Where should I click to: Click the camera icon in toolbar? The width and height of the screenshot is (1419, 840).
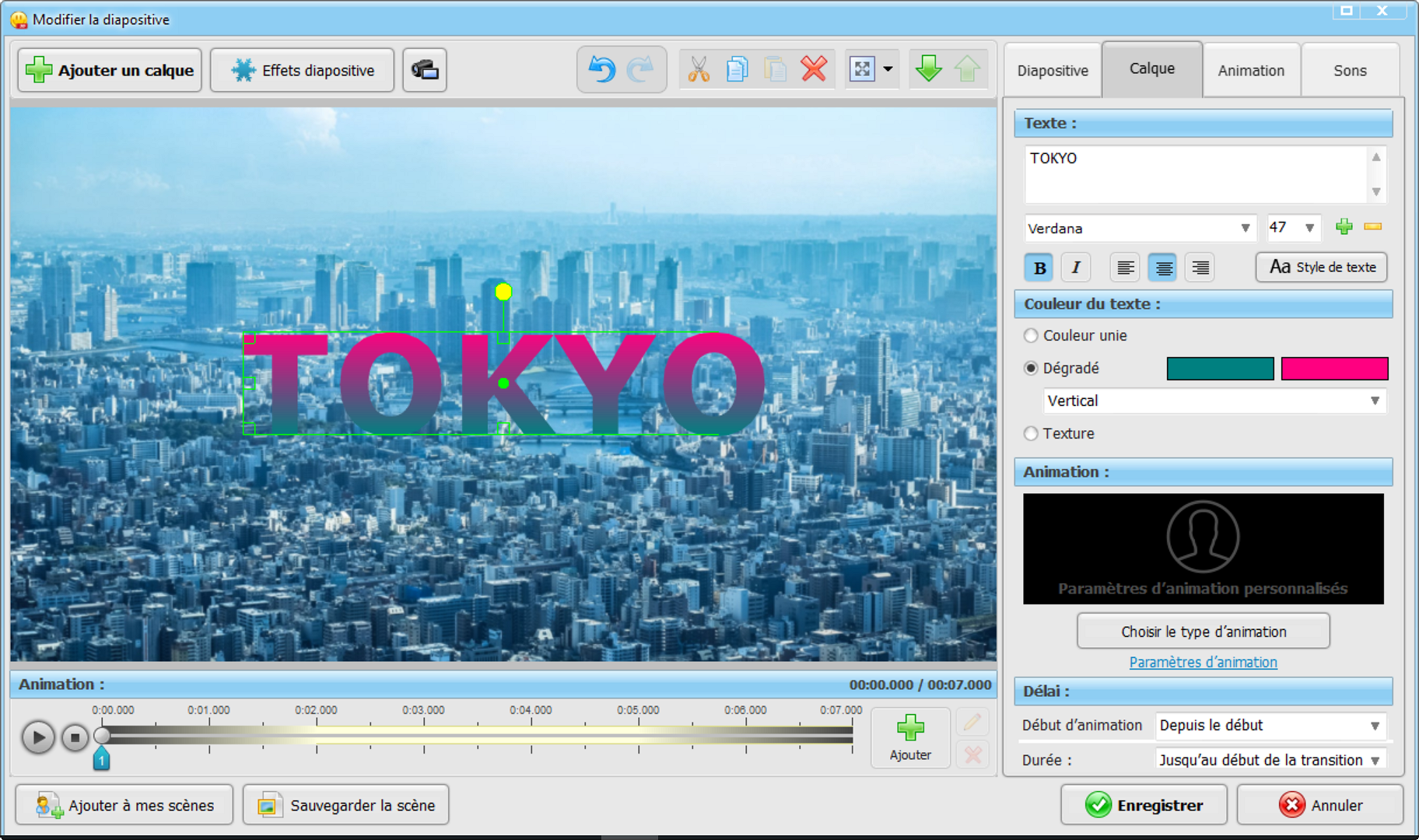coord(425,70)
